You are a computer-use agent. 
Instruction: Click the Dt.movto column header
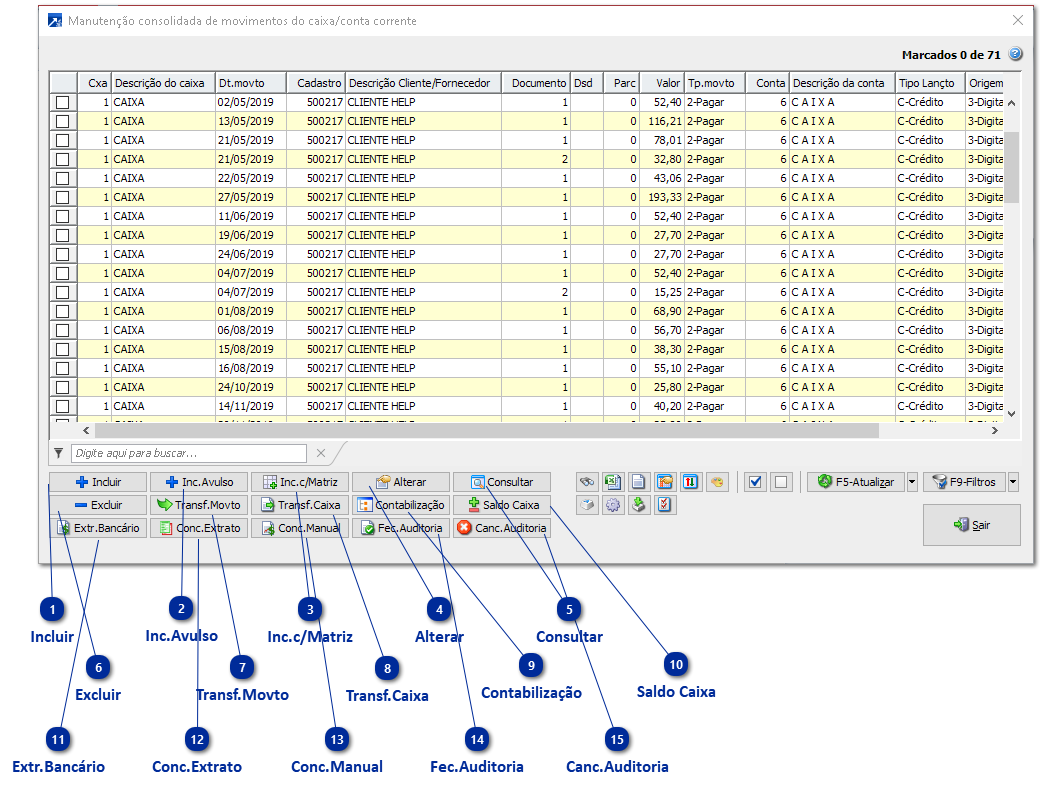pos(250,83)
